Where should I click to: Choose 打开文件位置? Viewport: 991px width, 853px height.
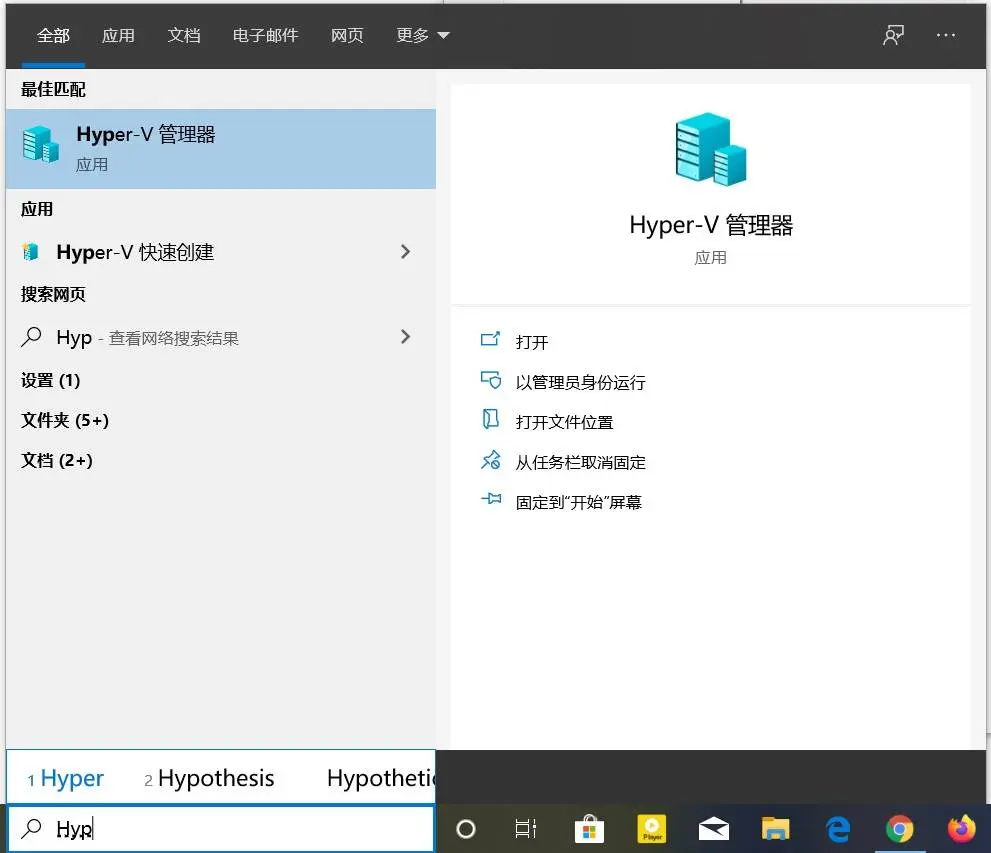pyautogui.click(x=564, y=422)
